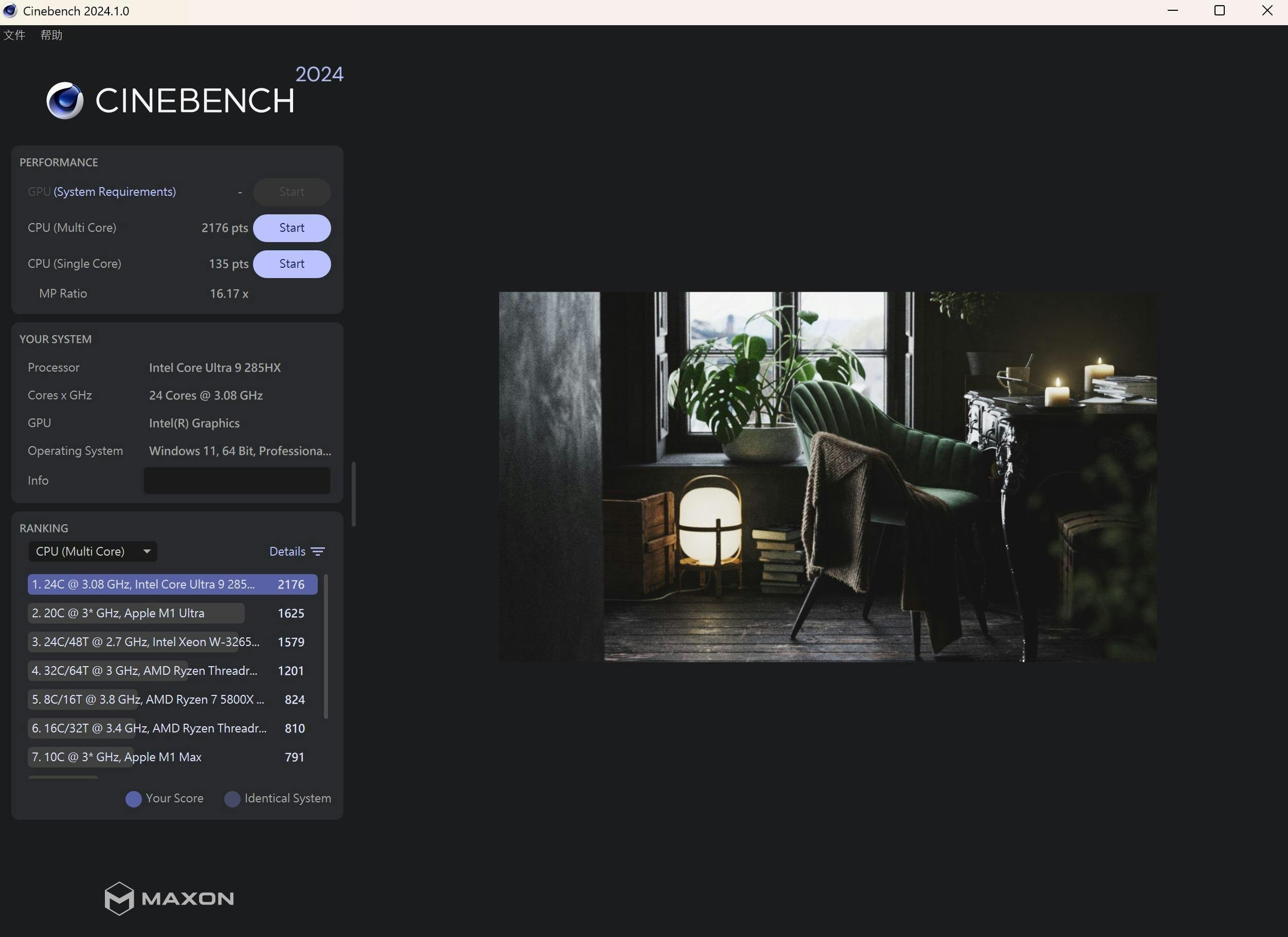Screen dimensions: 1288x937
Task: Click the left panel vertical scrollbar
Action: (x=354, y=494)
